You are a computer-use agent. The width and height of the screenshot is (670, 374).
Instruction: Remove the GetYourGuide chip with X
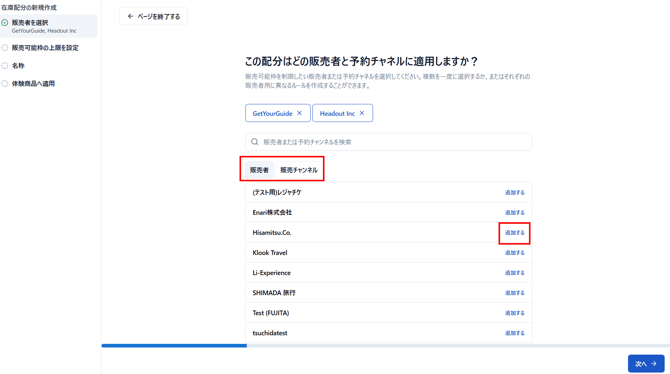tap(300, 113)
